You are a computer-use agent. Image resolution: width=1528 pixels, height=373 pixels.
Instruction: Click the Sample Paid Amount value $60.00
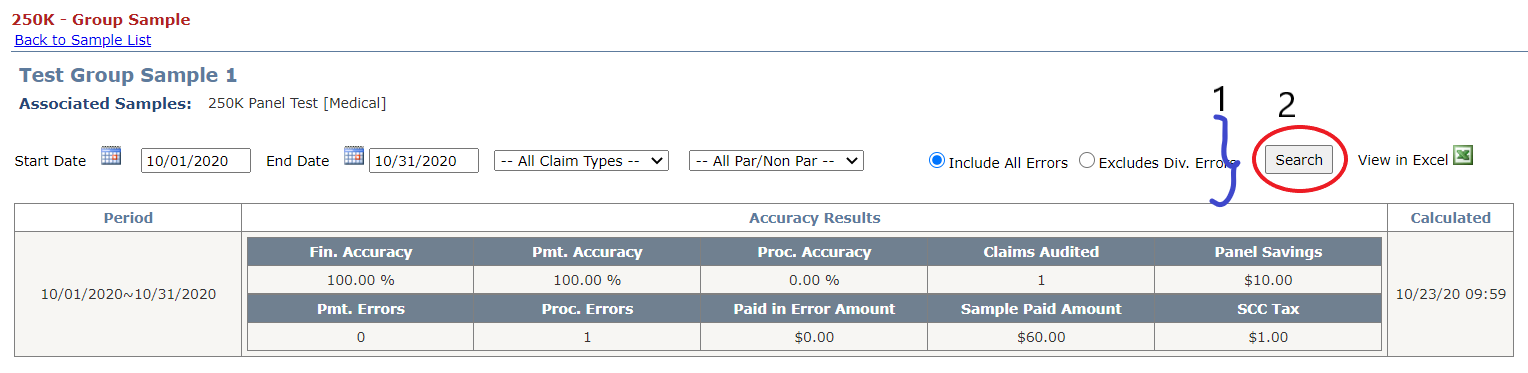1041,337
